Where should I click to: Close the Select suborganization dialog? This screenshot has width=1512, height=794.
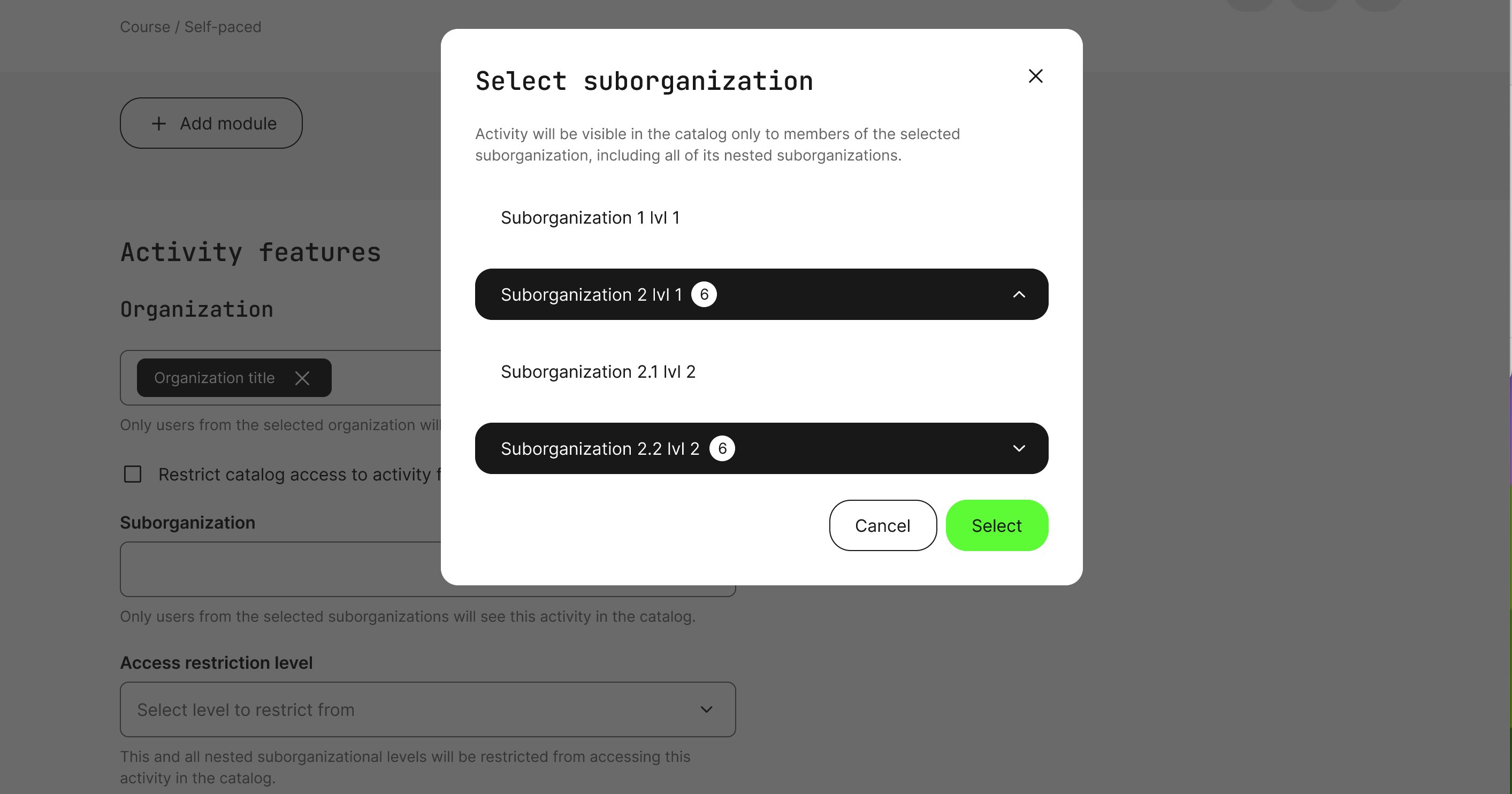pos(1035,77)
